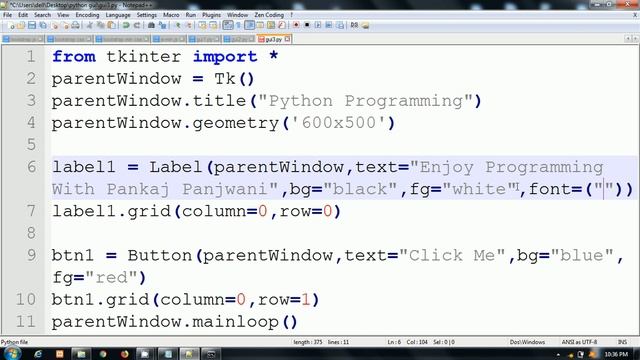This screenshot has height=360, width=640.
Task: Click the Open file toolbar icon
Action: pos(20,25)
